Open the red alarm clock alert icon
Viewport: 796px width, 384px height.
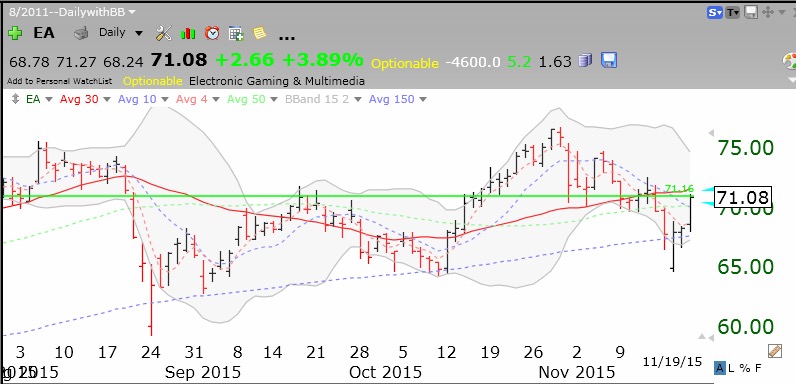click(x=212, y=34)
